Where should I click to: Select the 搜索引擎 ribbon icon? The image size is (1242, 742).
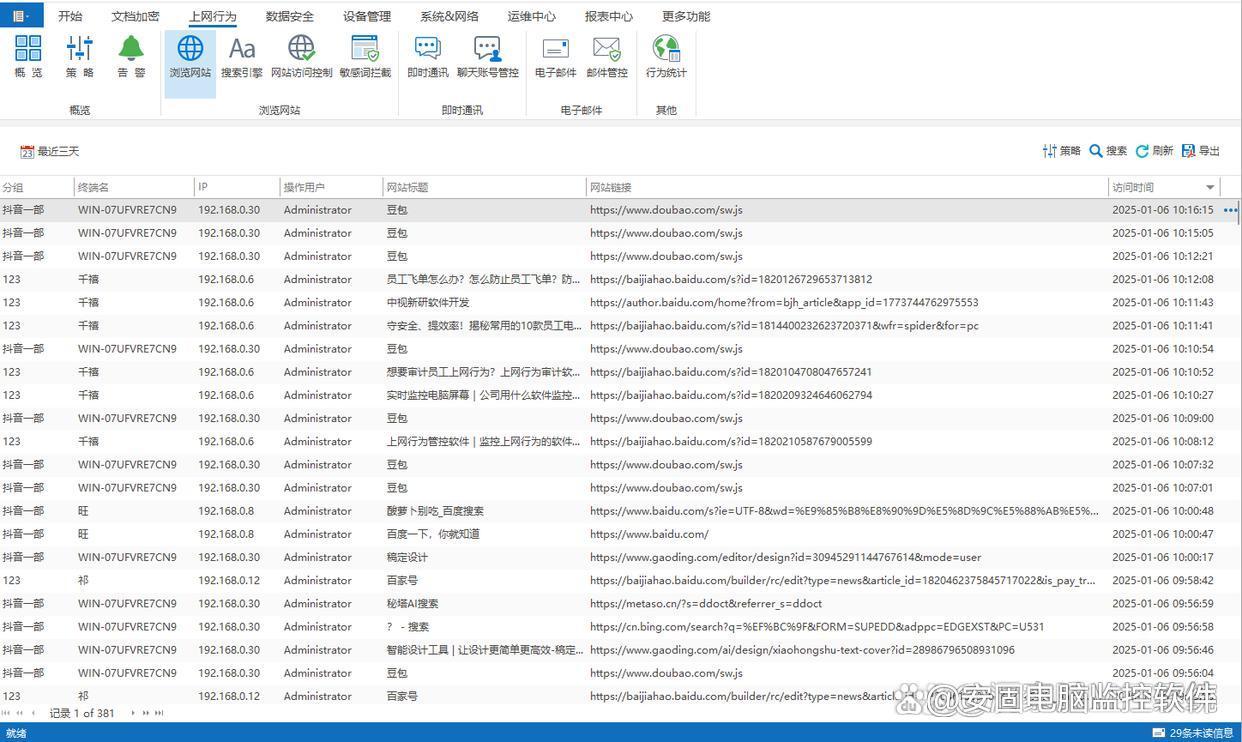241,56
